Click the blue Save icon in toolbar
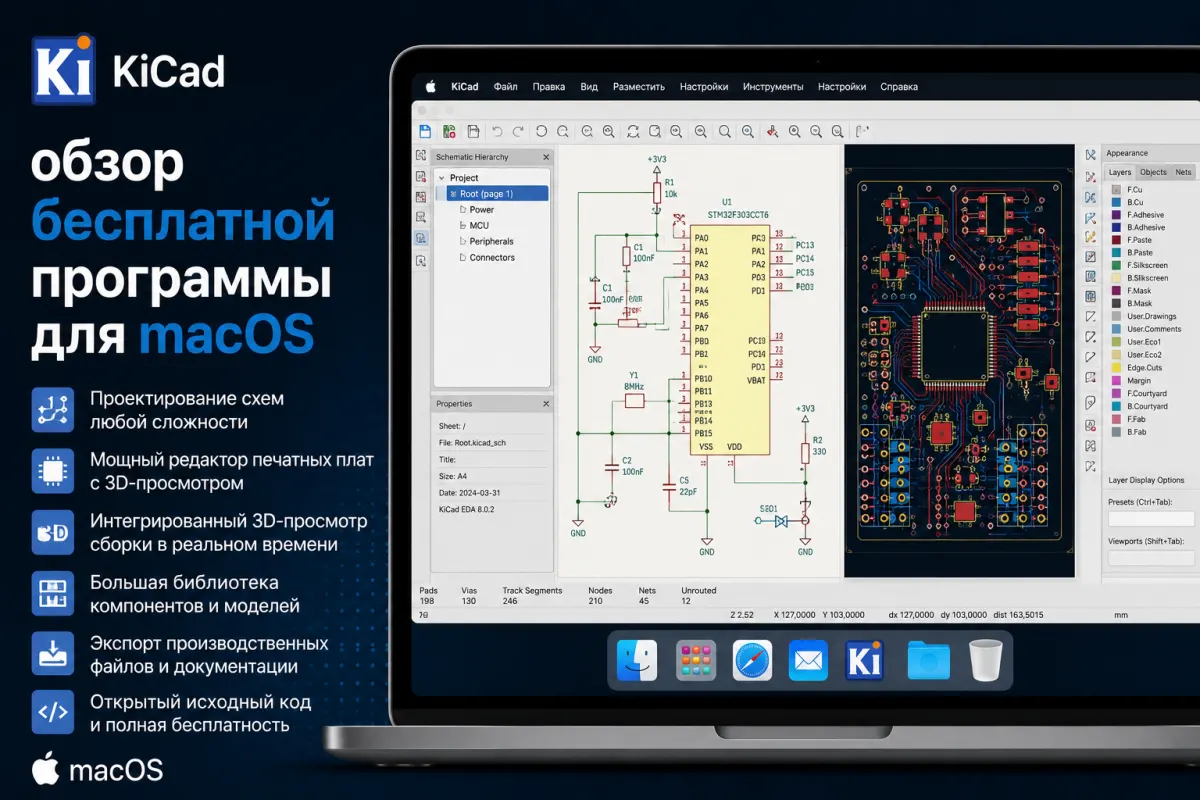Screen dimensions: 1200x800 (x=425, y=131)
